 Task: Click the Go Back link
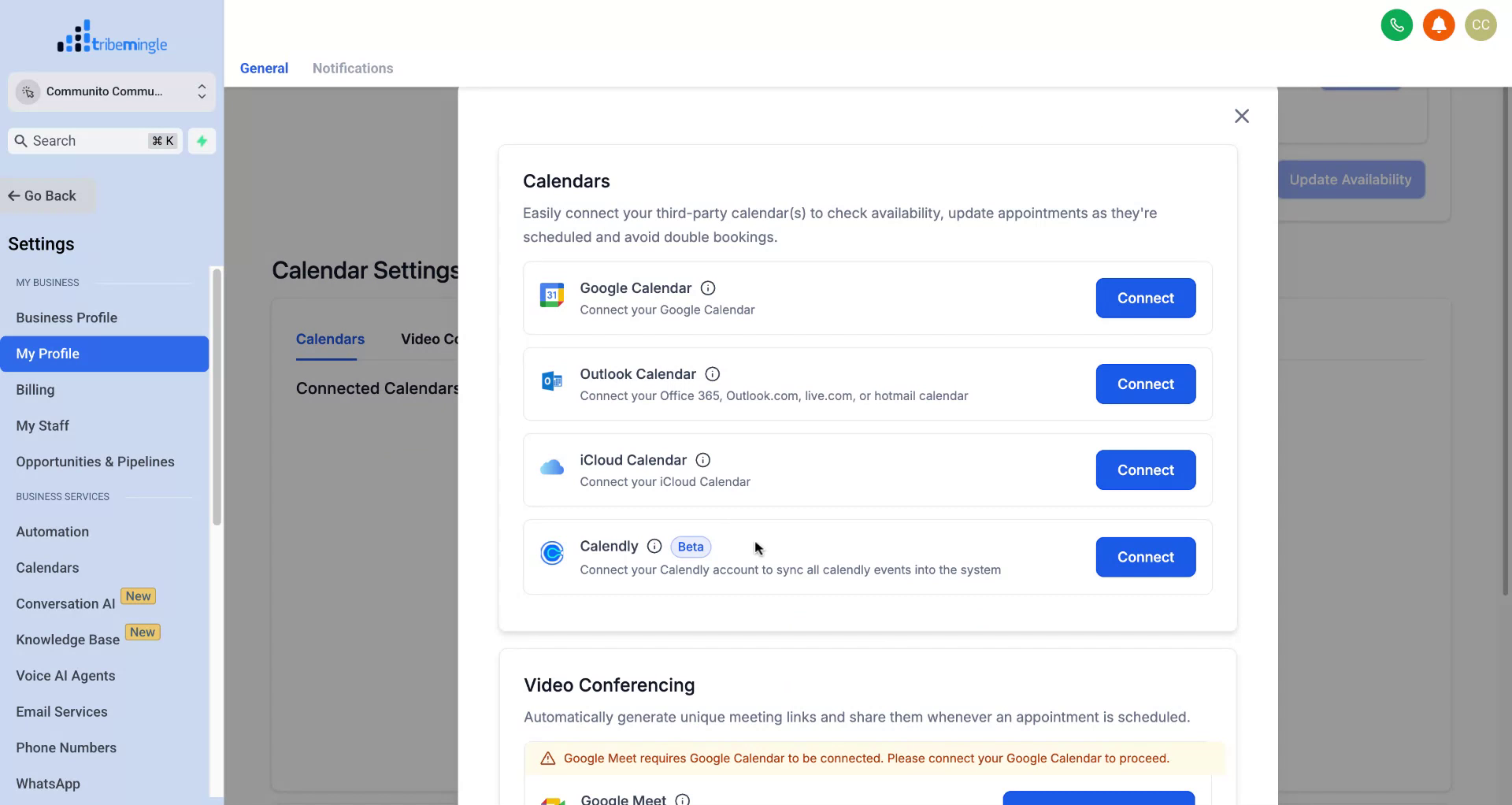point(41,195)
